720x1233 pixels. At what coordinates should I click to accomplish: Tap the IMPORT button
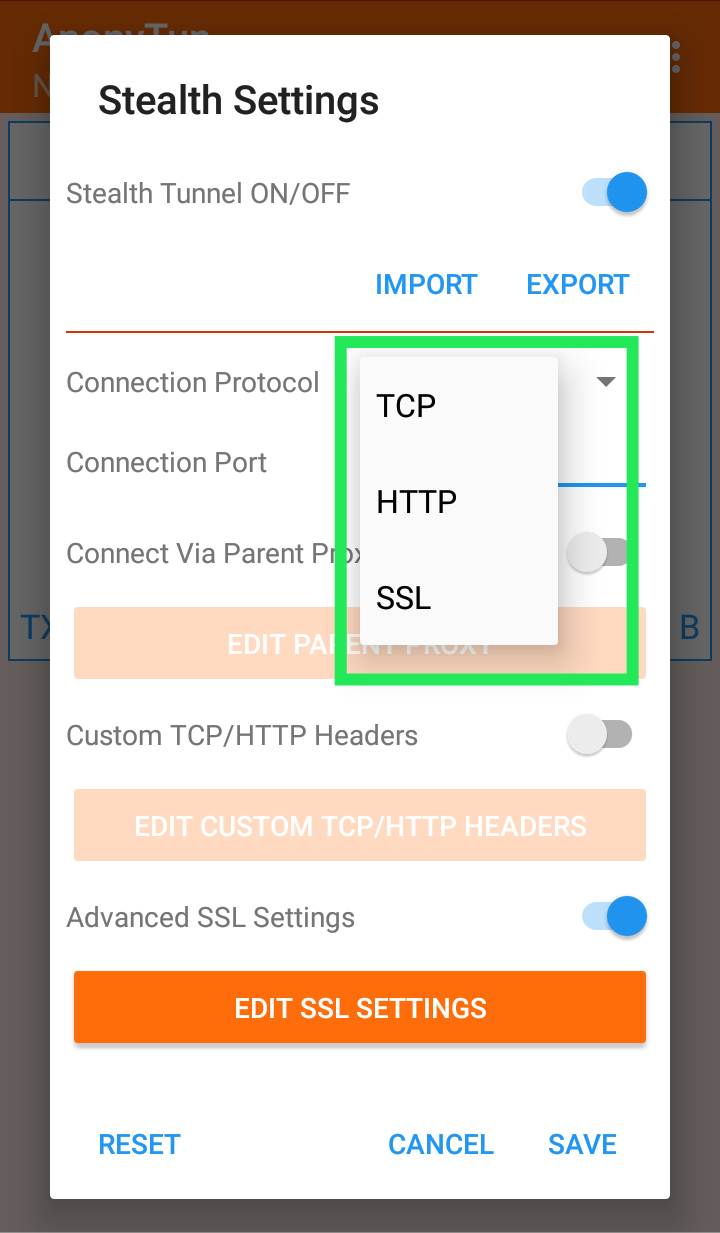click(426, 284)
